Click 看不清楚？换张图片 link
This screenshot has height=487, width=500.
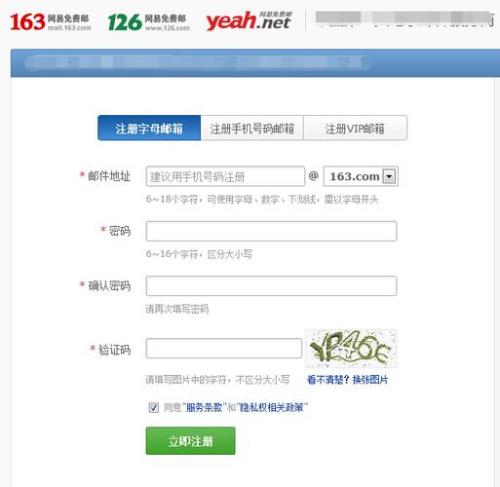347,380
